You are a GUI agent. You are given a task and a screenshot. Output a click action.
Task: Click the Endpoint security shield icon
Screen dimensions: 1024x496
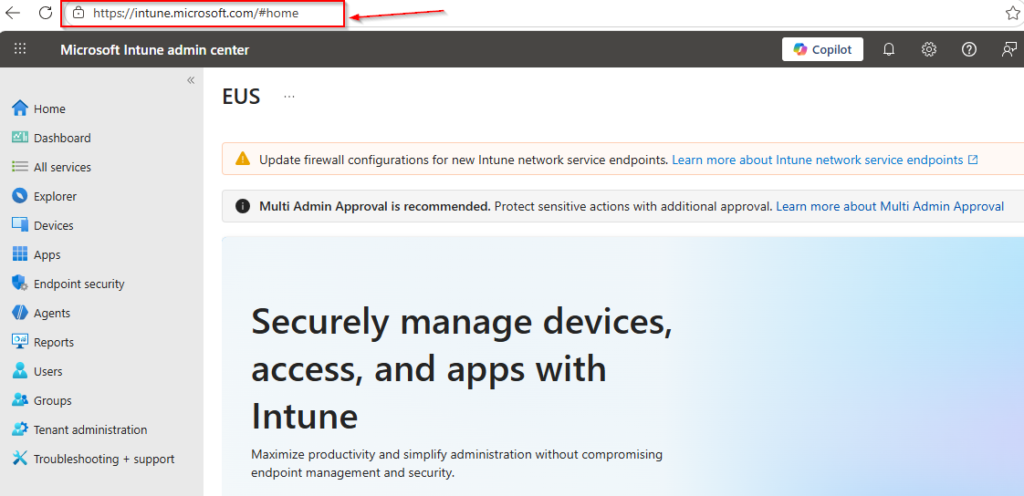coord(20,283)
